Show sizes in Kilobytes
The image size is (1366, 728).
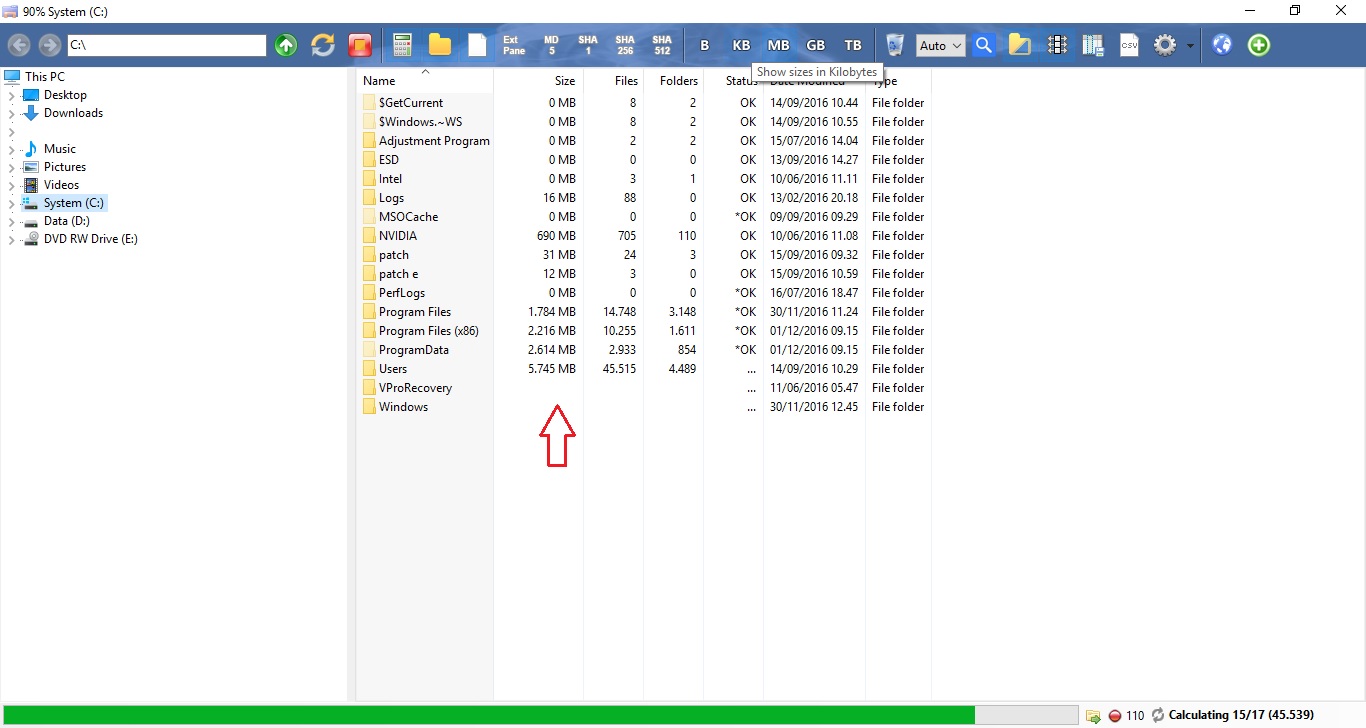tap(741, 45)
